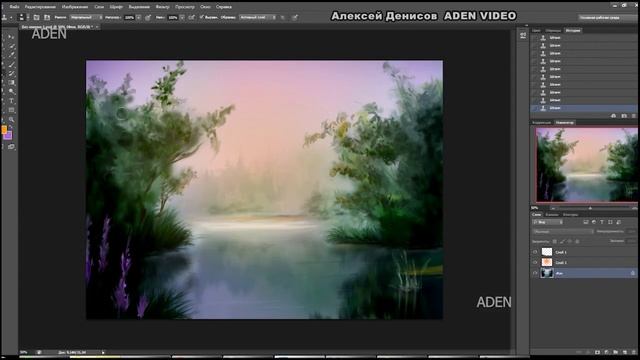Open the Файл menu
The image size is (640, 360).
click(14, 7)
